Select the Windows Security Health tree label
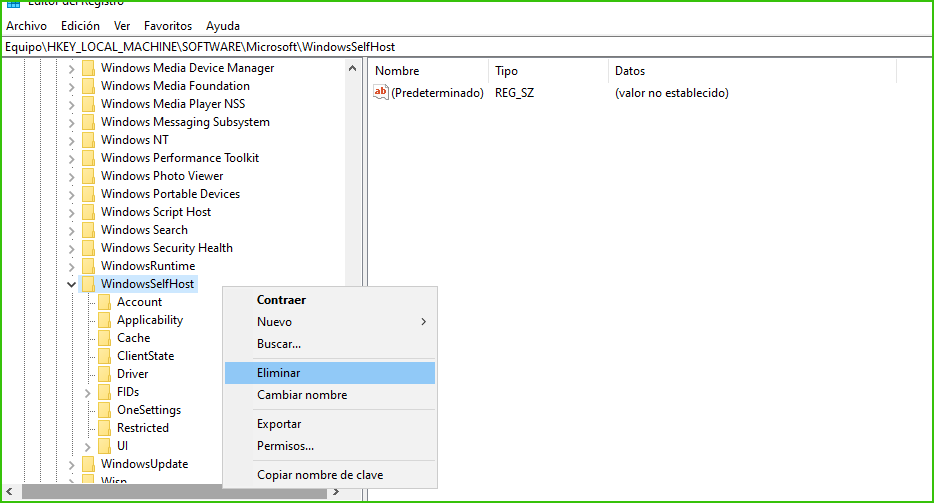Screen dimensions: 934x503 tap(167, 248)
